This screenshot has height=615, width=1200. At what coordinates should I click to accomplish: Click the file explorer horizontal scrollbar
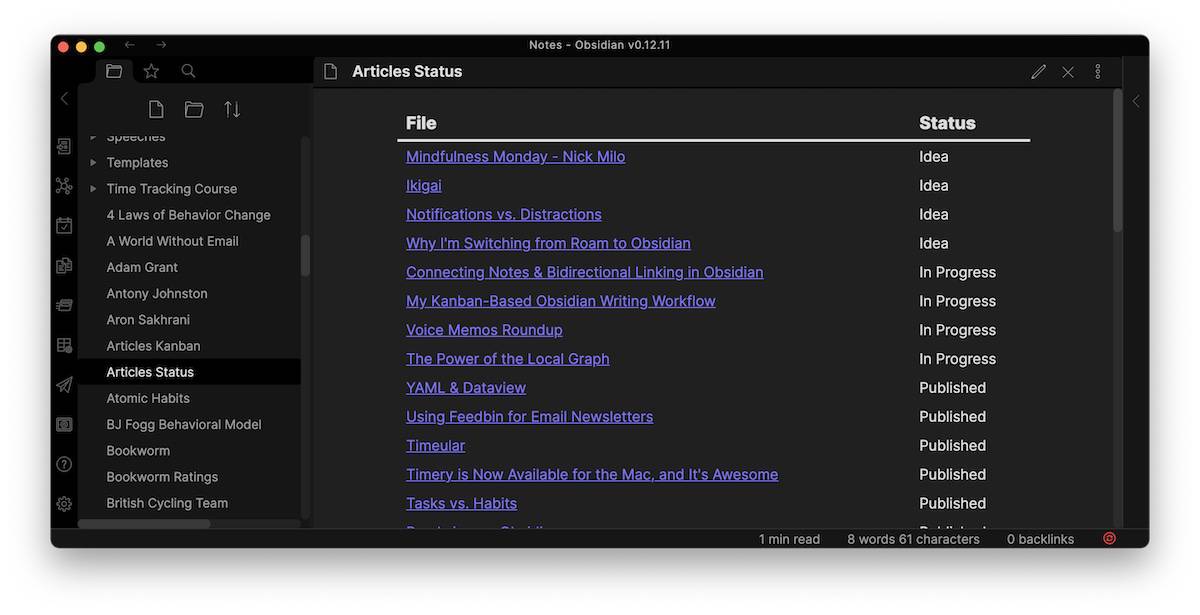pos(144,524)
